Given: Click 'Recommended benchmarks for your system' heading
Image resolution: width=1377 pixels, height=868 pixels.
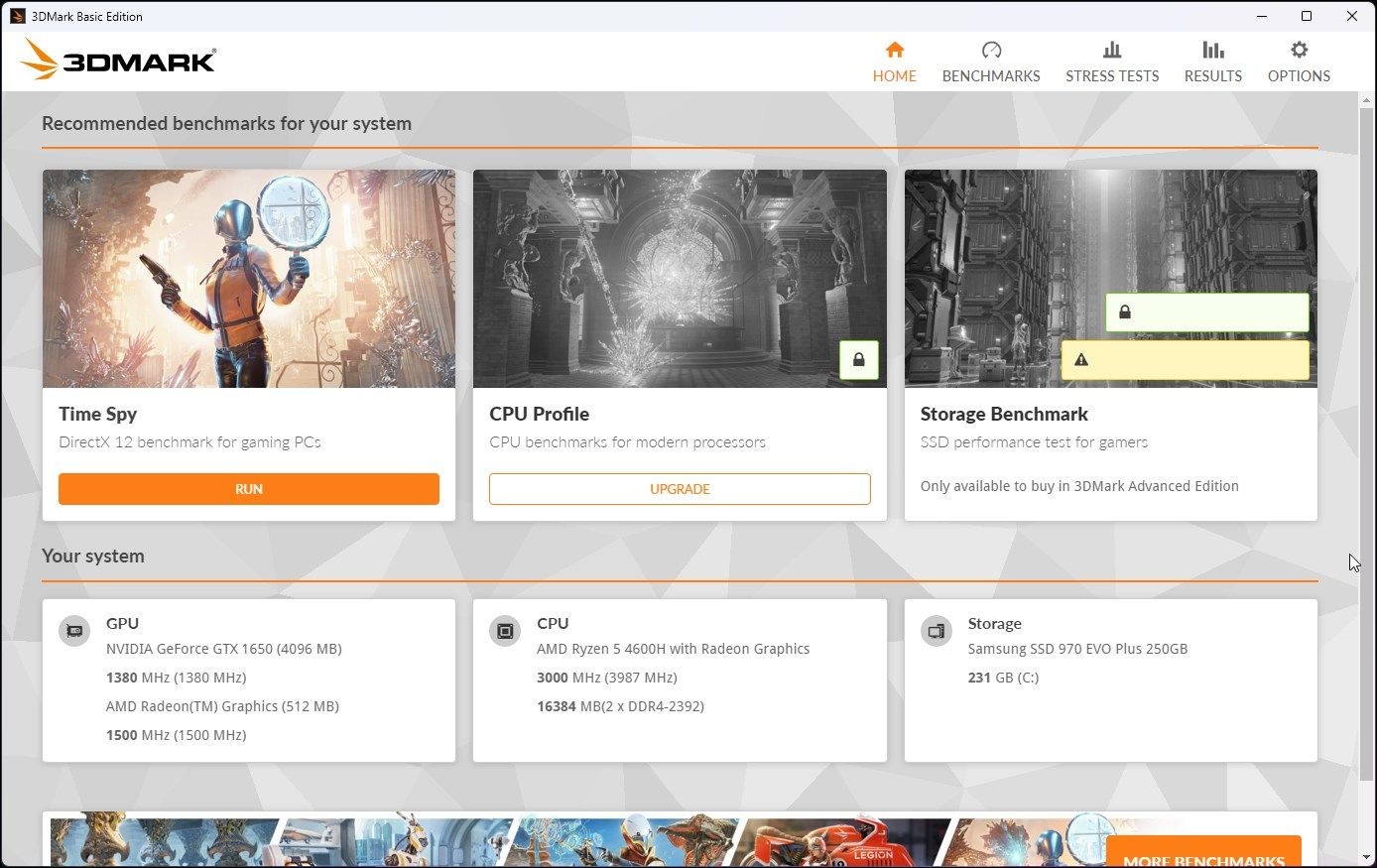Looking at the screenshot, I should coord(226,124).
